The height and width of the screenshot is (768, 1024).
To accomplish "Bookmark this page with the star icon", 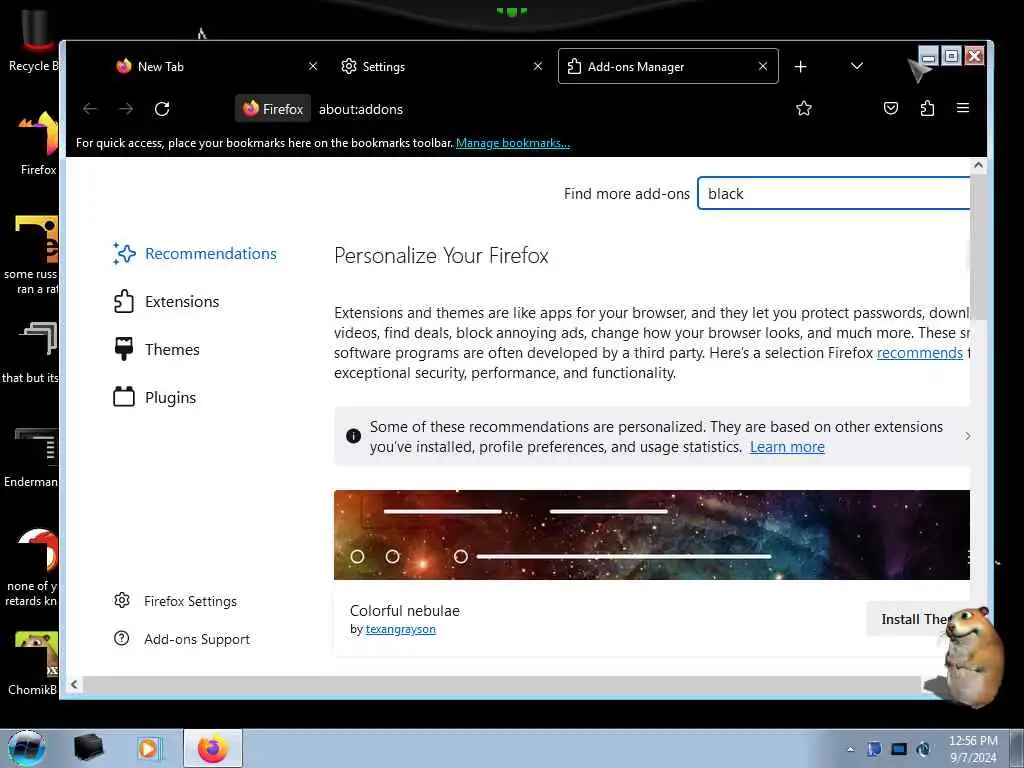I will click(x=804, y=108).
